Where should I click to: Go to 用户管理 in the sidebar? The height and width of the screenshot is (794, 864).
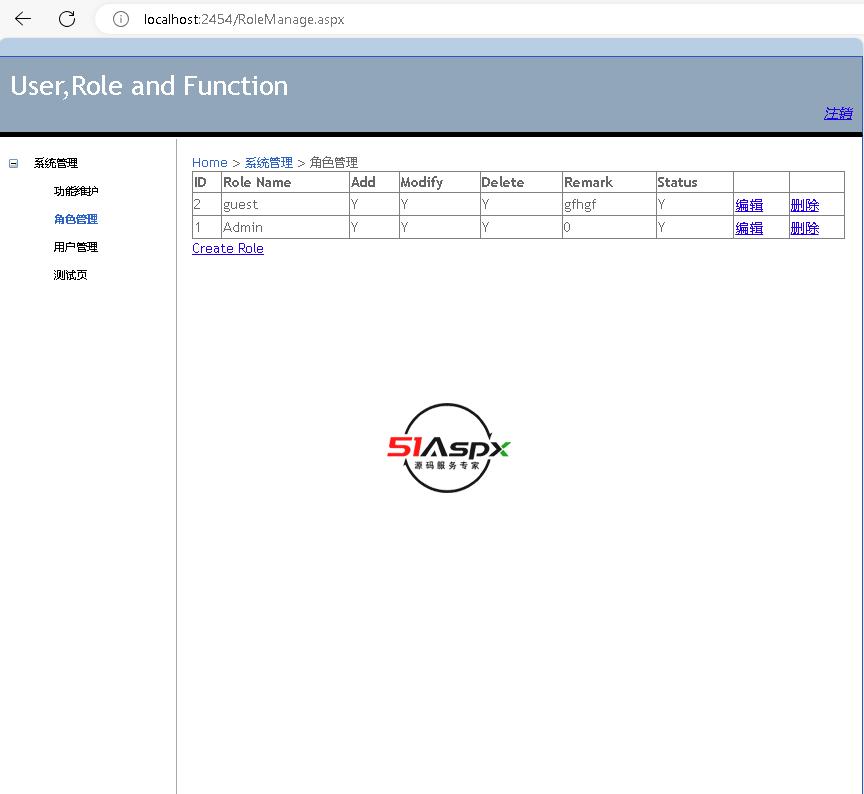coord(76,247)
